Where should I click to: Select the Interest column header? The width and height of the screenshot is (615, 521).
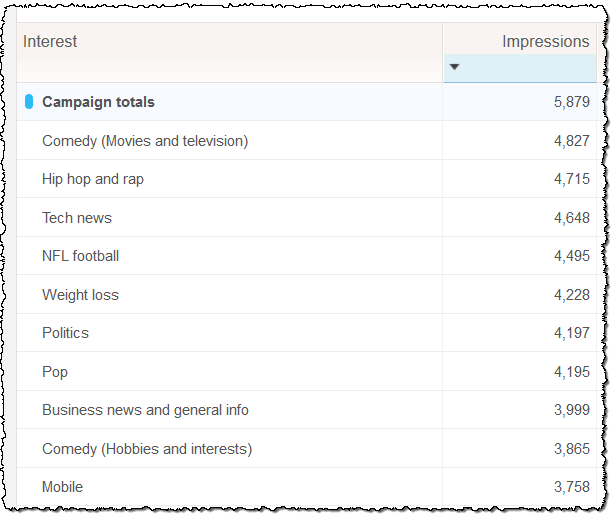click(50, 42)
